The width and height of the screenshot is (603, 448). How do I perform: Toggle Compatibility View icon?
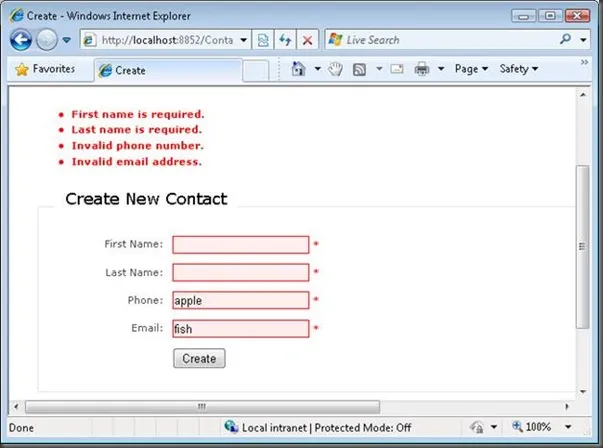point(263,40)
